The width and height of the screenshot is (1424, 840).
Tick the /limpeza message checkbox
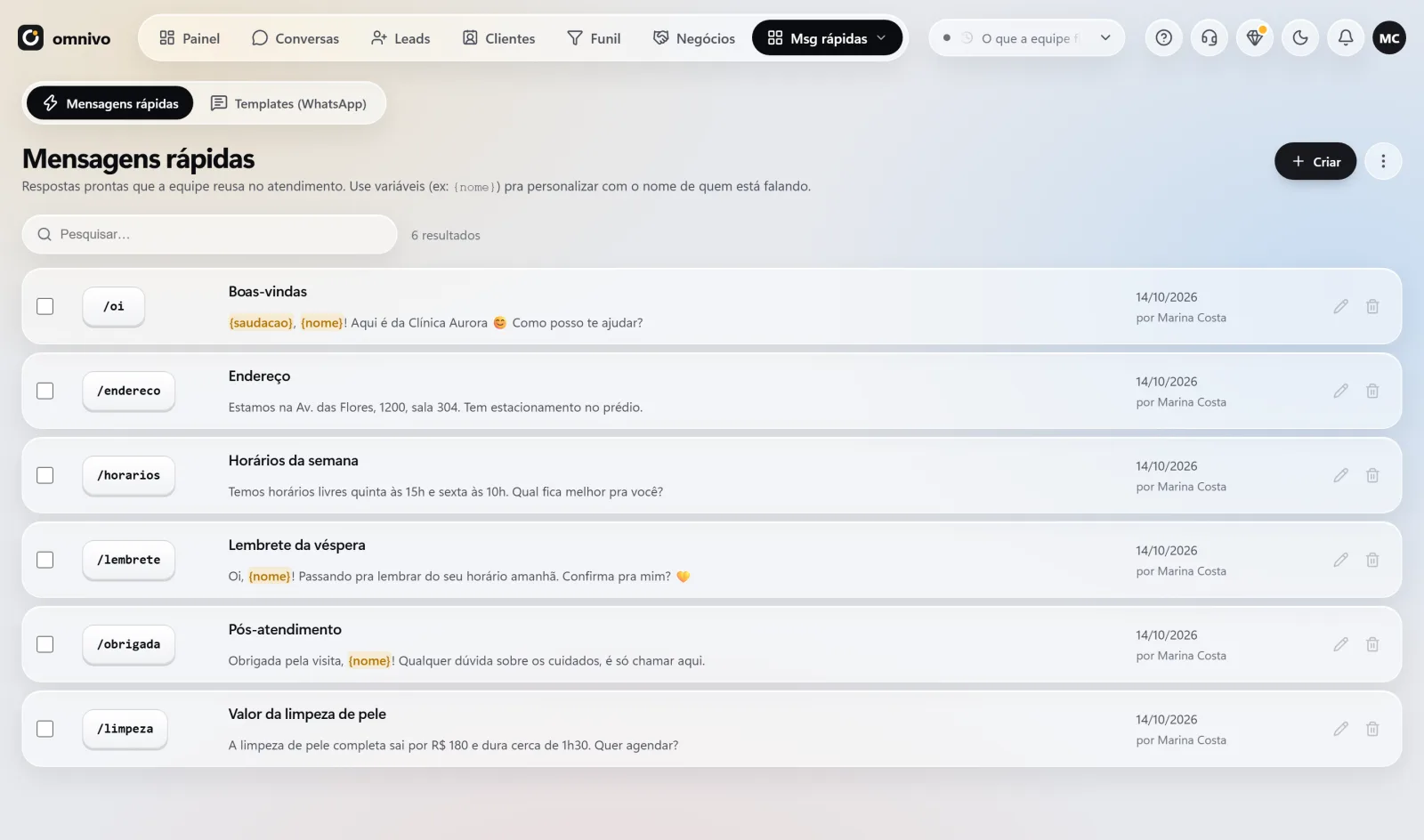coord(45,729)
